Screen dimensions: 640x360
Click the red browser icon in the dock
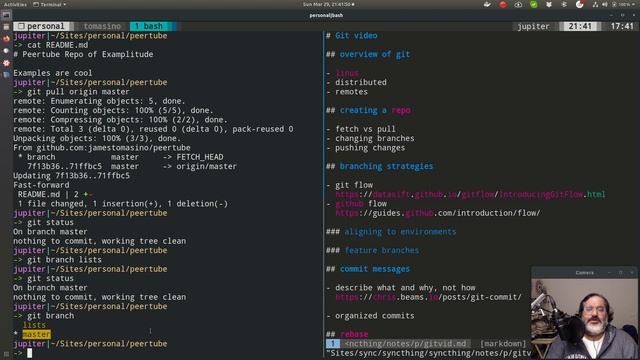point(6,39)
